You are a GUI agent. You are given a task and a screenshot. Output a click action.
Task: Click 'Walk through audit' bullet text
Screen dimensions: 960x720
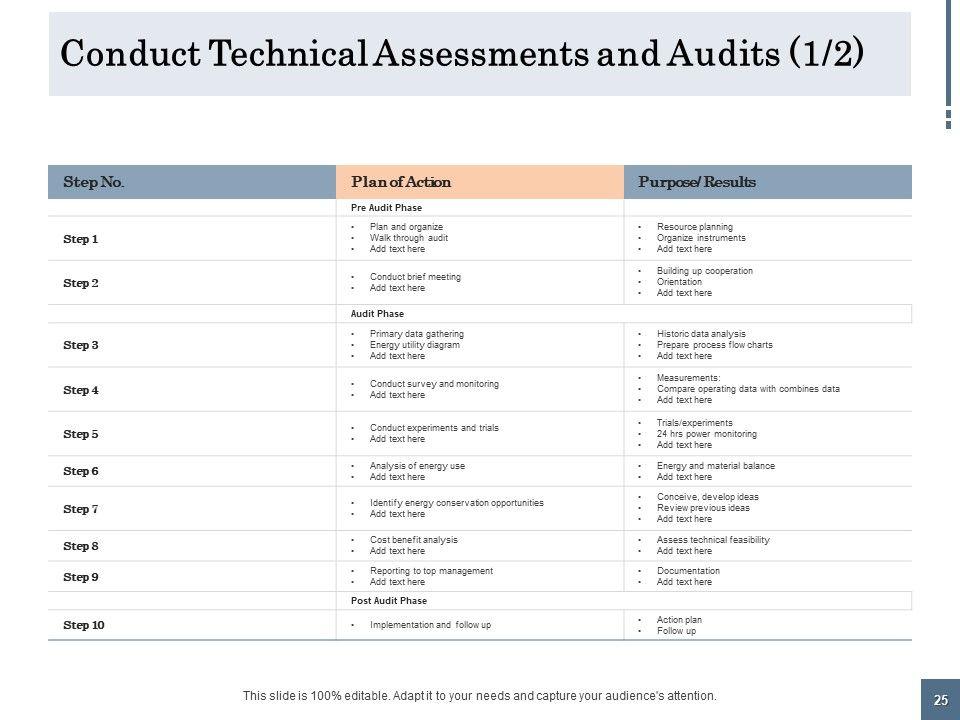click(408, 238)
